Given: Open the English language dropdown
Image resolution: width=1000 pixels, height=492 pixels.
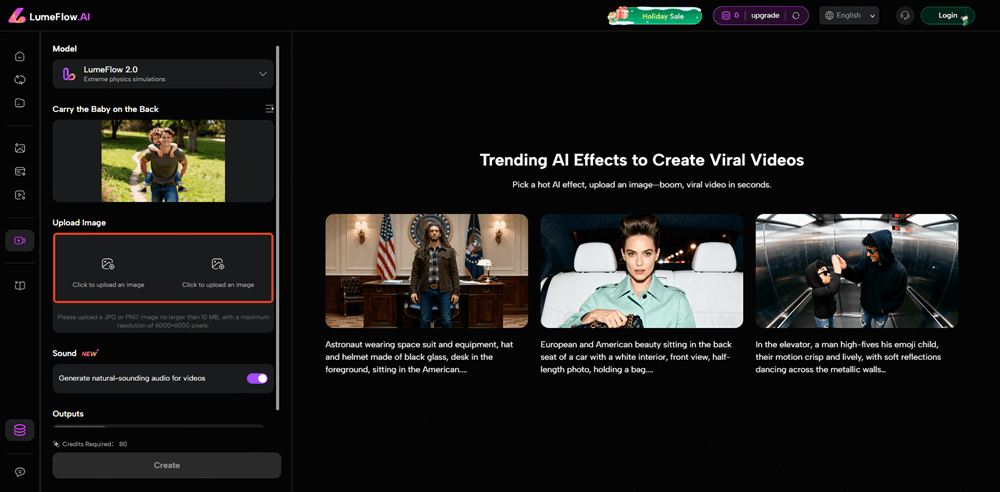Looking at the screenshot, I should click(849, 16).
